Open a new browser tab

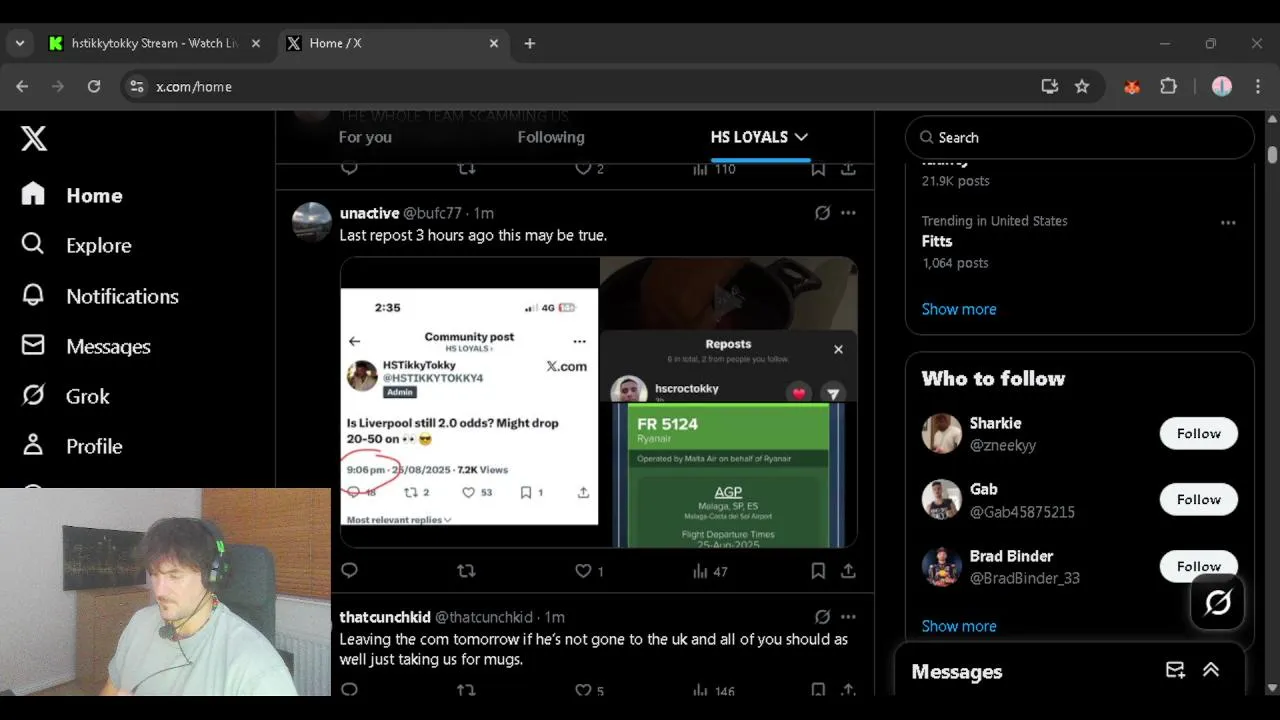[x=530, y=43]
